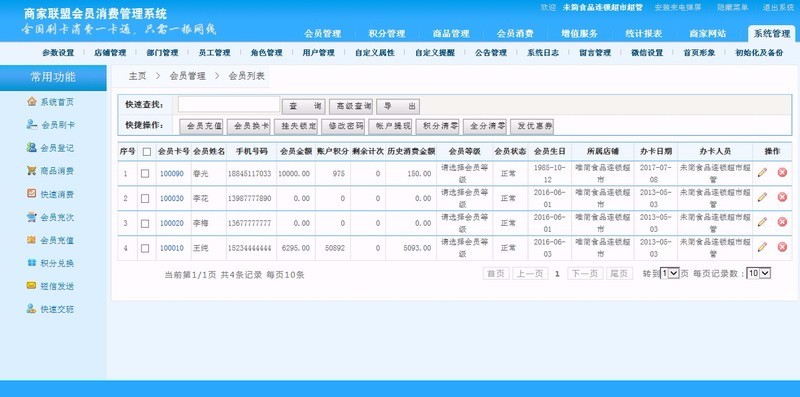The image size is (800, 397).
Task: Open 会员登记 in the sidebar
Action: pyautogui.click(x=50, y=148)
